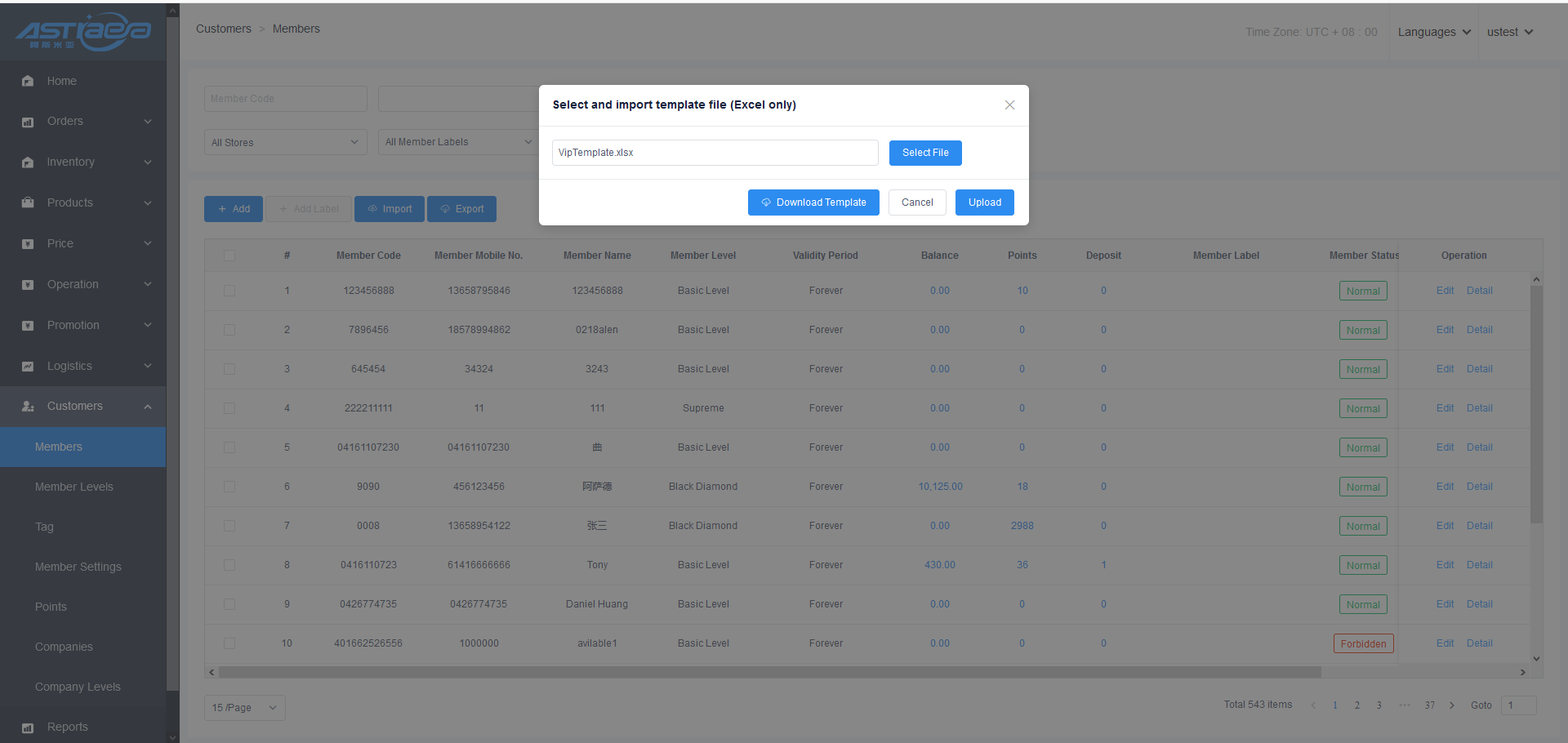Image resolution: width=1568 pixels, height=743 pixels.
Task: Open Member Levels in the sidebar
Action: click(x=74, y=487)
